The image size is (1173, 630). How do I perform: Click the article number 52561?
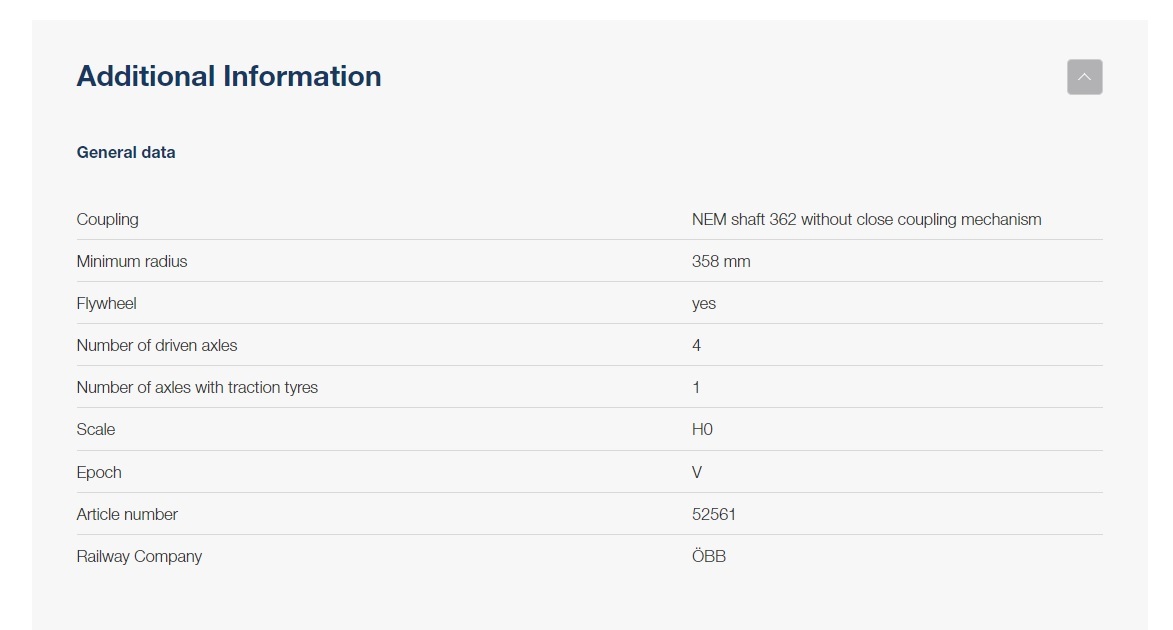tap(714, 514)
